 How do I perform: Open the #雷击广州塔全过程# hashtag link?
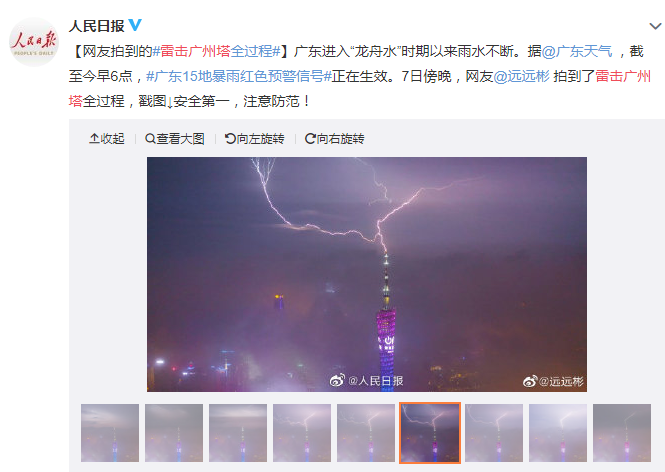(216, 51)
